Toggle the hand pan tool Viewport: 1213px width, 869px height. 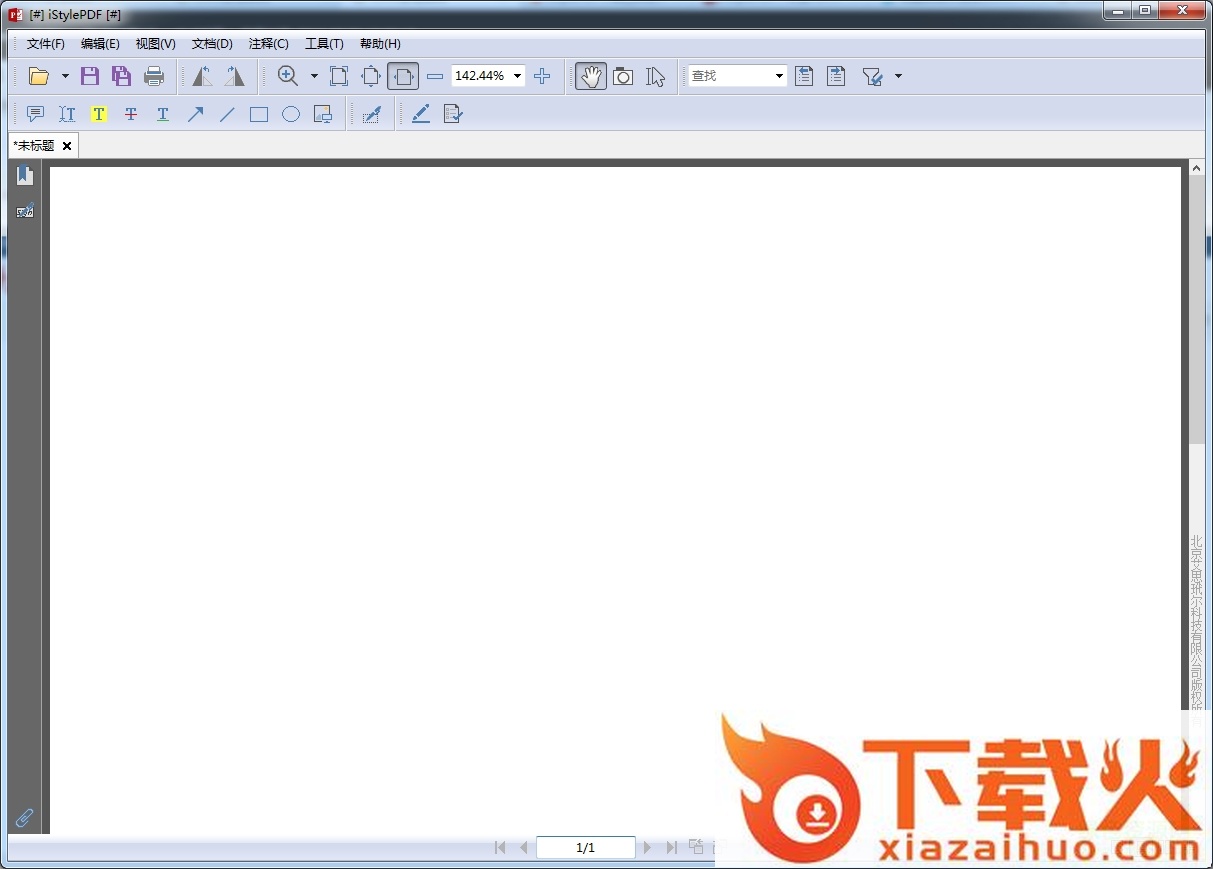(x=591, y=76)
